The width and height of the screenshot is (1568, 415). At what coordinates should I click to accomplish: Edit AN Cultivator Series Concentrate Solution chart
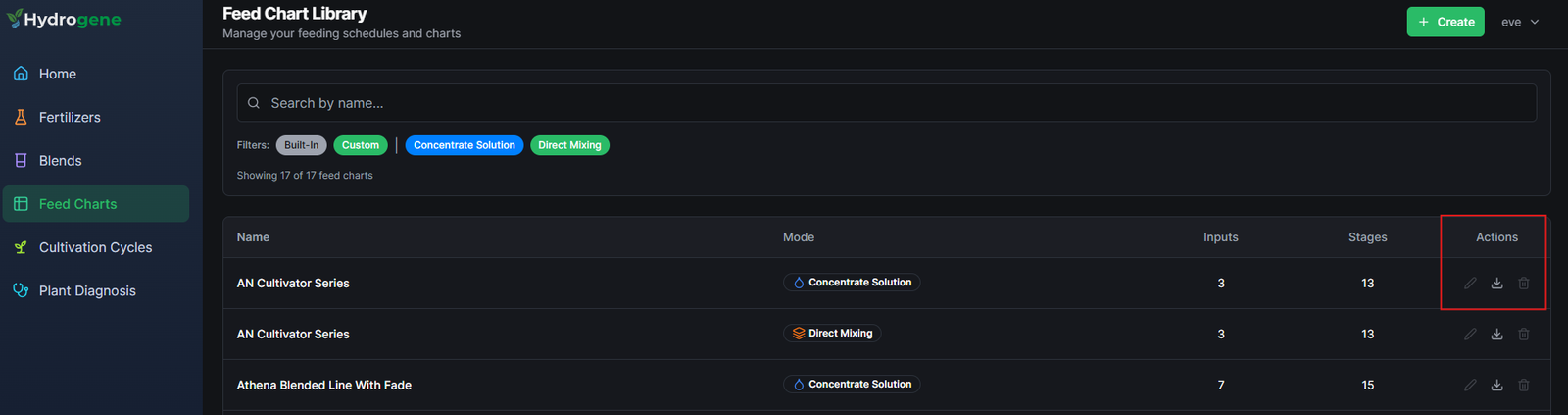pos(1470,283)
